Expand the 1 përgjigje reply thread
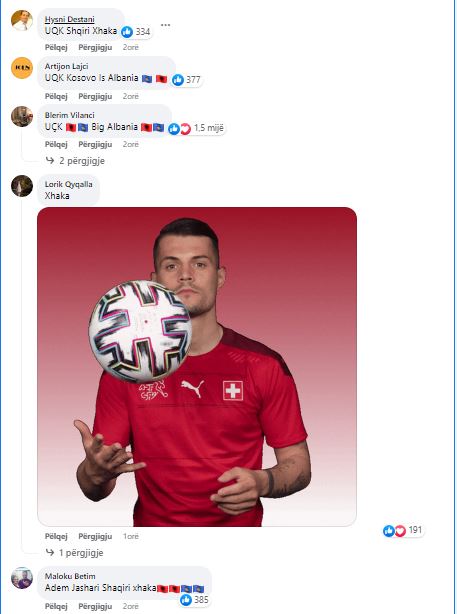Image resolution: width=457 pixels, height=614 pixels. pyautogui.click(x=74, y=553)
